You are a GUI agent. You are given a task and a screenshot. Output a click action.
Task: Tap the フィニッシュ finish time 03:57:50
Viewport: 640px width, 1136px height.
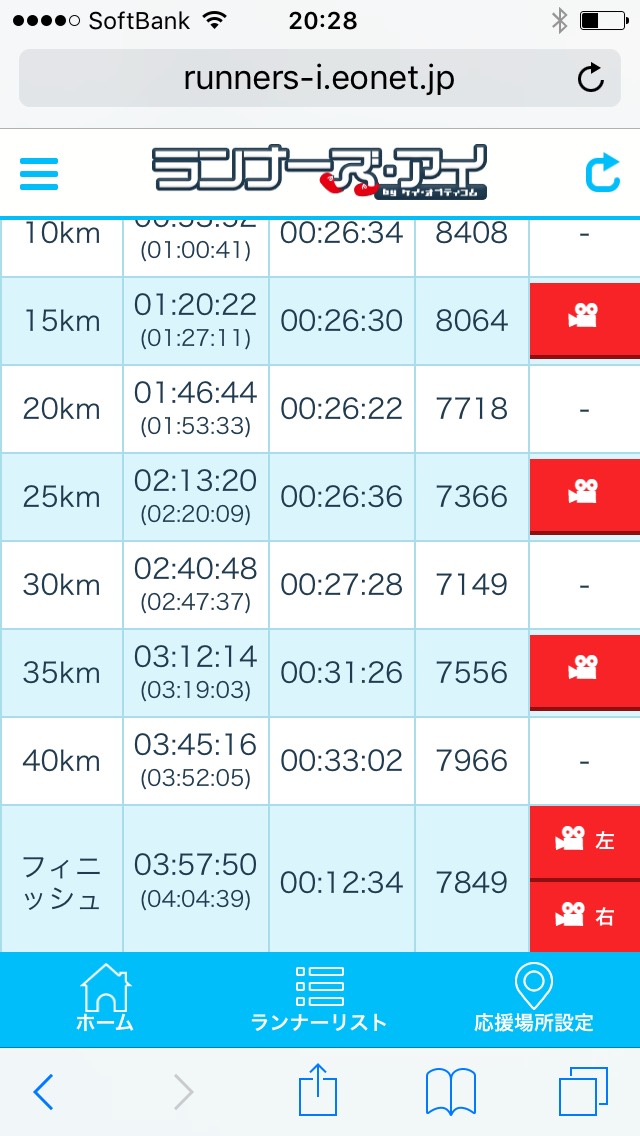(196, 864)
